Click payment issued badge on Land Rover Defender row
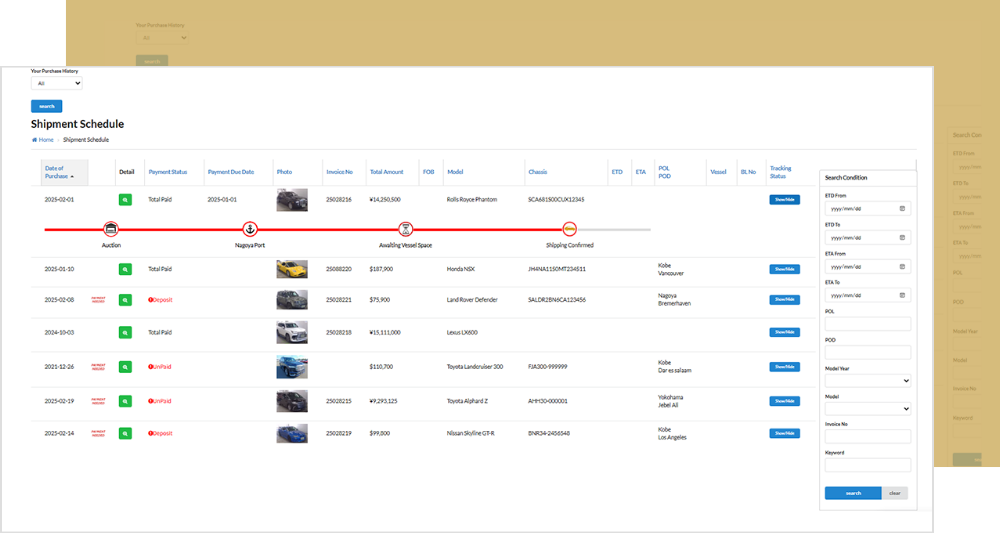Image resolution: width=1000 pixels, height=533 pixels. 98,300
